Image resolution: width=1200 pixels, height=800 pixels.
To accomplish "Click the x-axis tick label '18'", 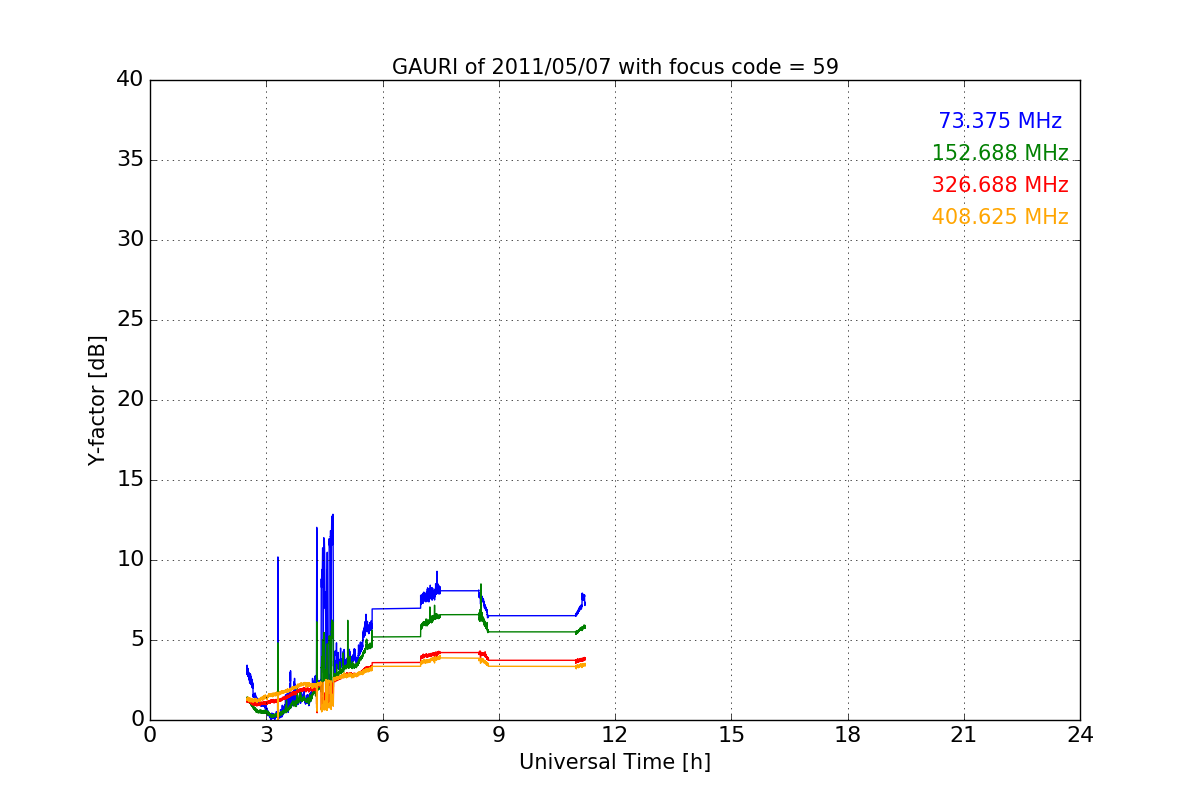I will pyautogui.click(x=848, y=735).
